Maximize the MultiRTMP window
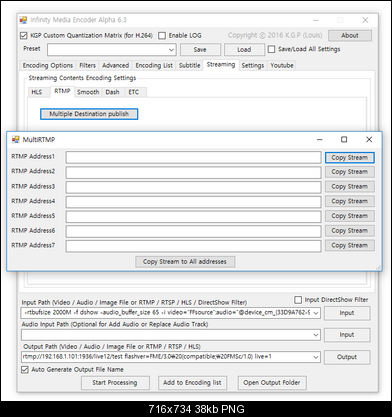Viewport: 392px width, 417px height. [x=344, y=140]
